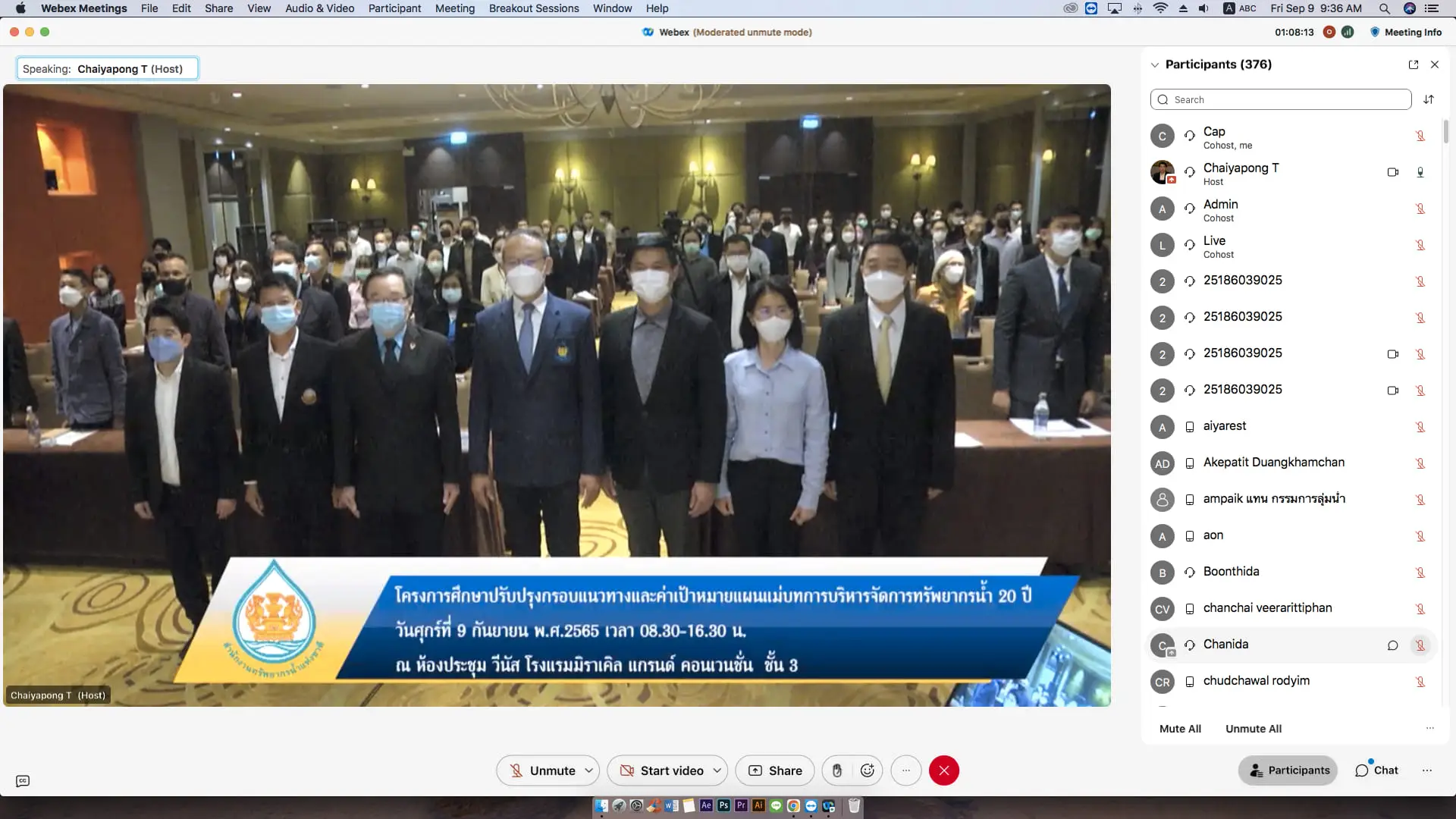Image resolution: width=1456 pixels, height=819 pixels.
Task: Open the emoji reactions icon
Action: 868,770
